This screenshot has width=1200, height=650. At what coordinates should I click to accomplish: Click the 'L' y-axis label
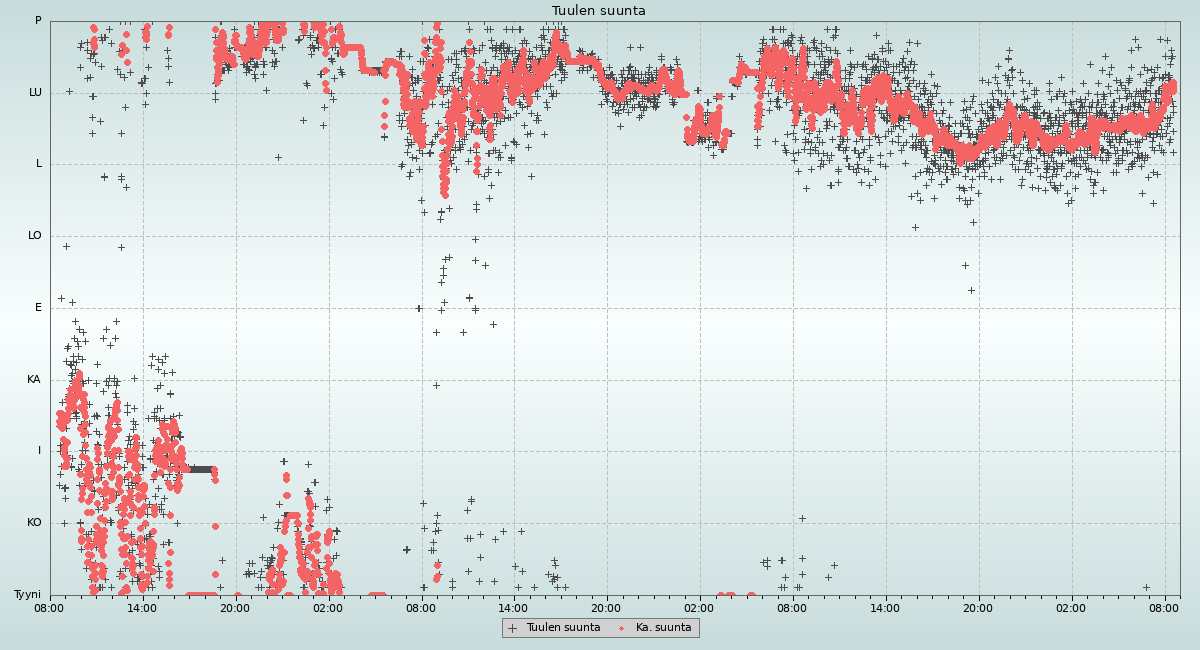pyautogui.click(x=39, y=164)
